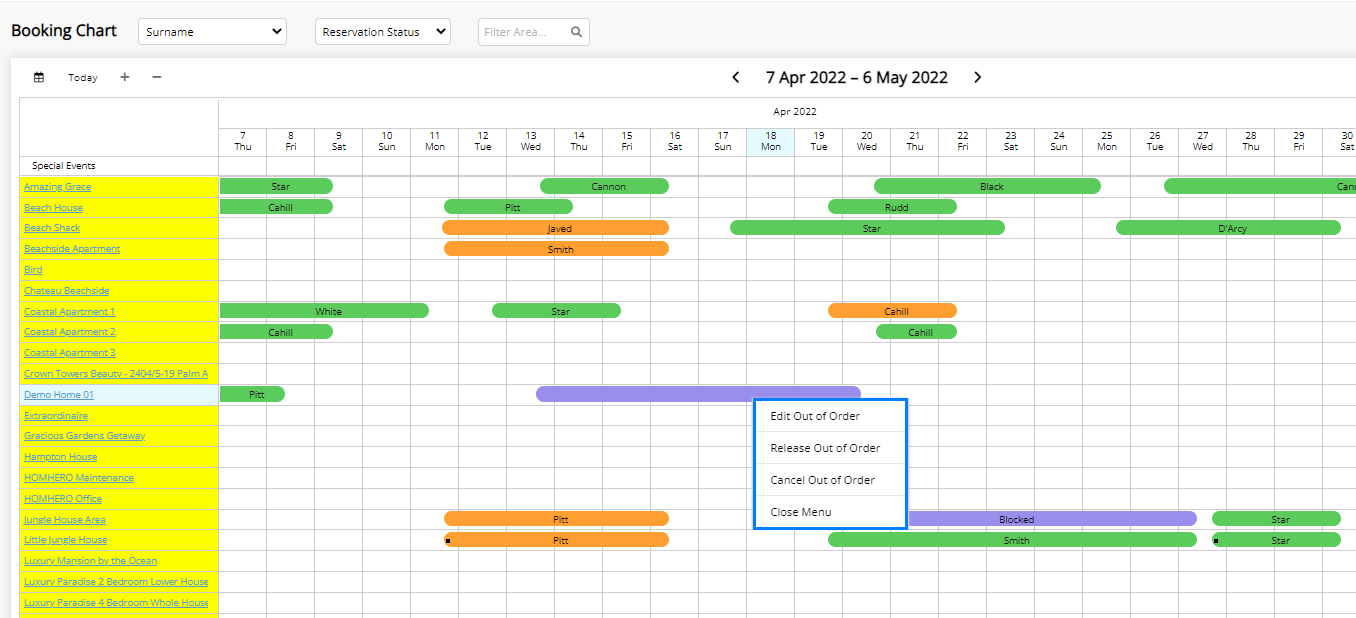Choose Release Out of Order option
This screenshot has height=618, width=1356.
click(825, 448)
